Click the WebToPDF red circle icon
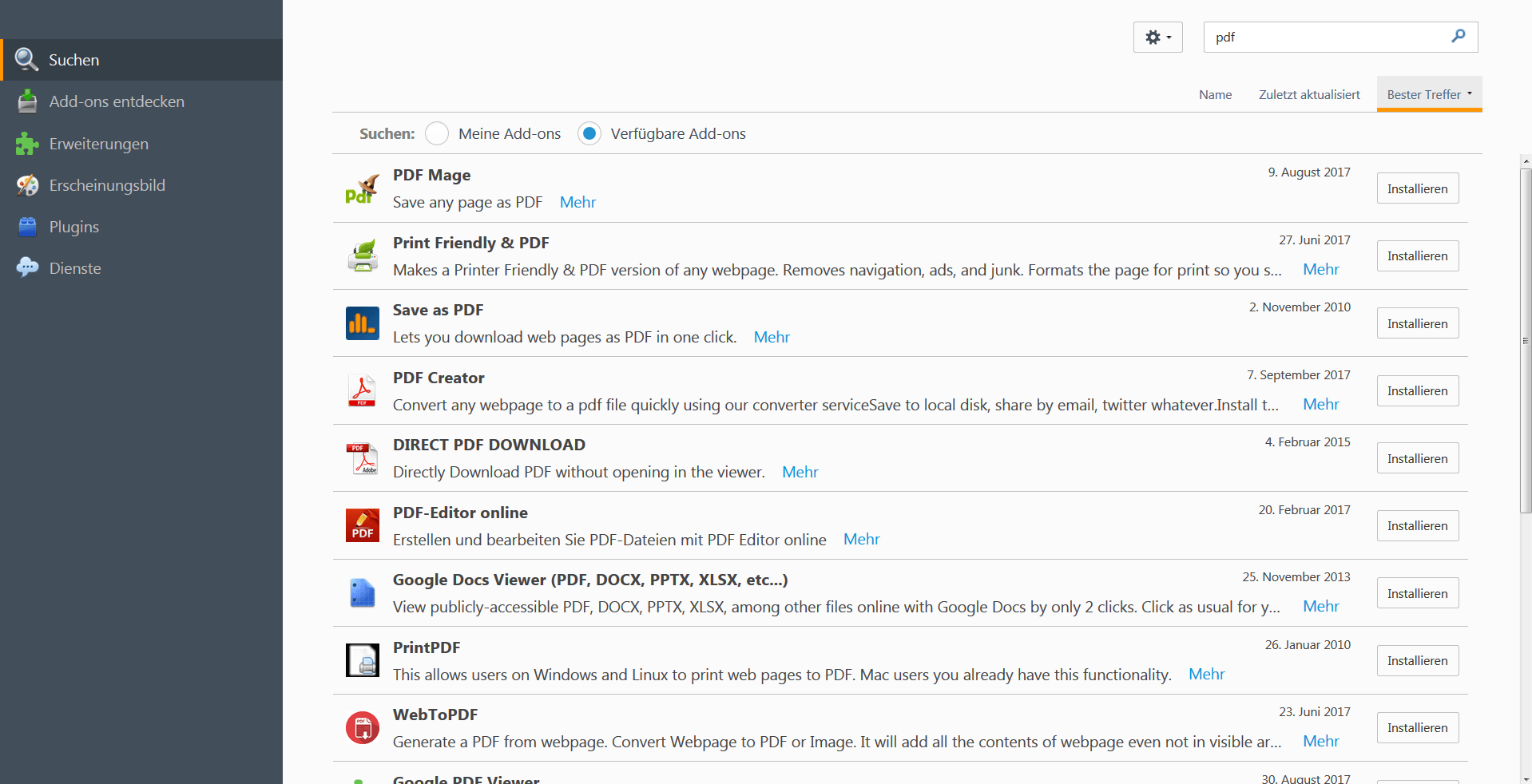This screenshot has width=1532, height=784. pos(363,728)
